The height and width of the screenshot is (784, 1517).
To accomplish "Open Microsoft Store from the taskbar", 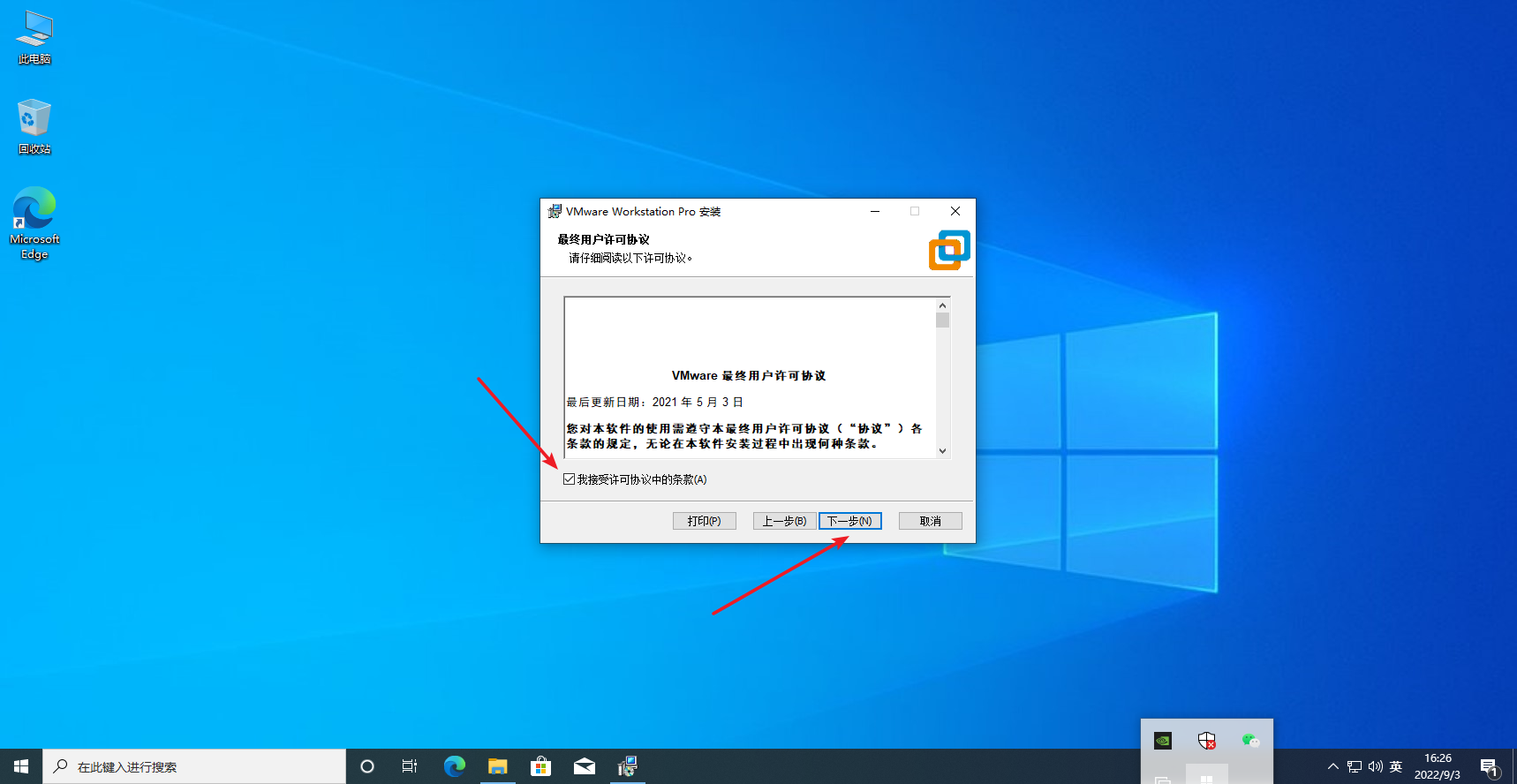I will tap(540, 766).
